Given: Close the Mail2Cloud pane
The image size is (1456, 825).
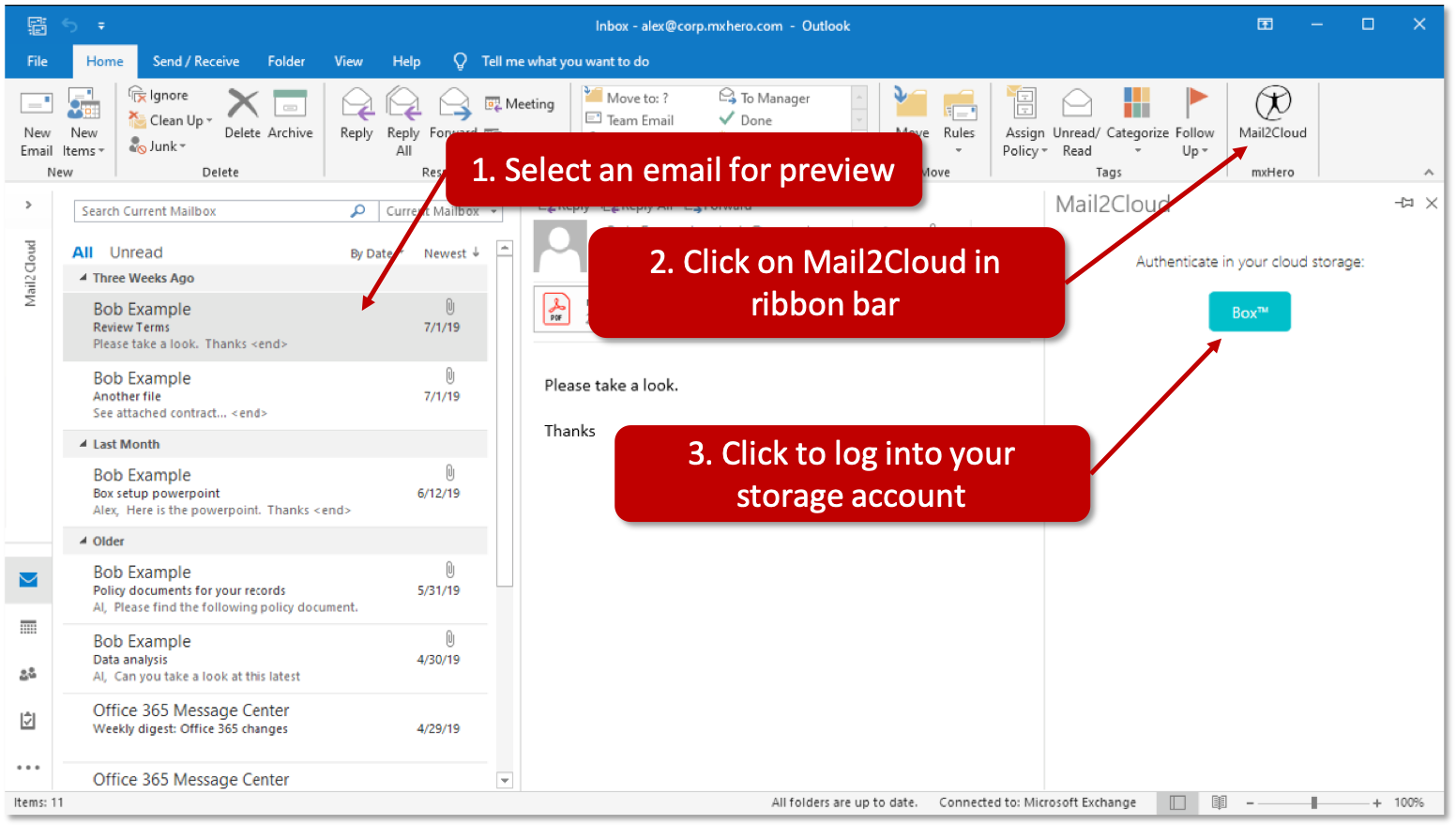Looking at the screenshot, I should pos(1432,203).
